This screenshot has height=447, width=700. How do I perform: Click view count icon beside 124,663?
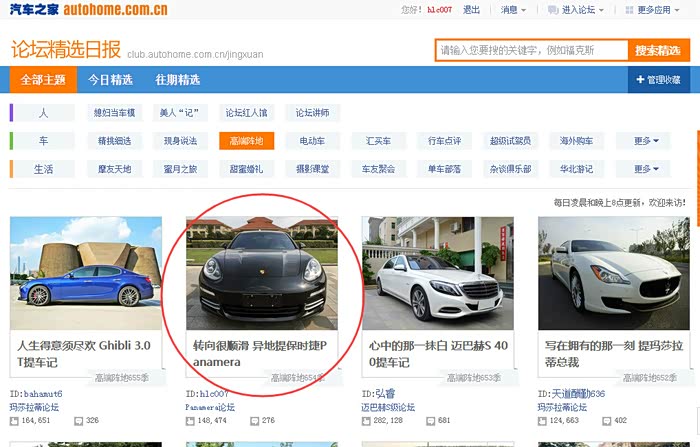[x=542, y=421]
